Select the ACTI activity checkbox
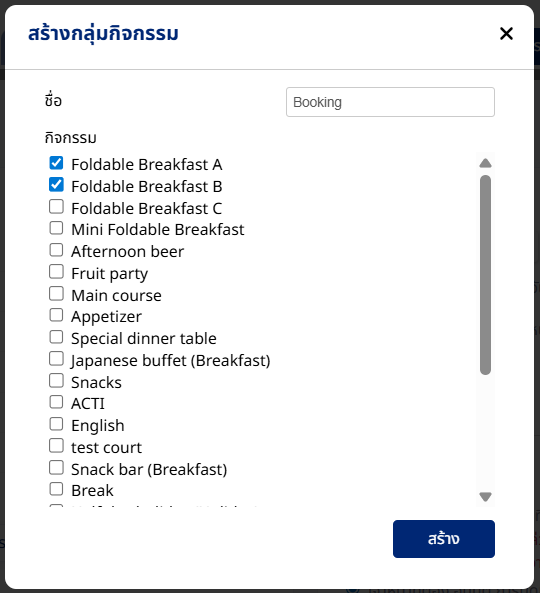The height and width of the screenshot is (593, 540). (56, 402)
